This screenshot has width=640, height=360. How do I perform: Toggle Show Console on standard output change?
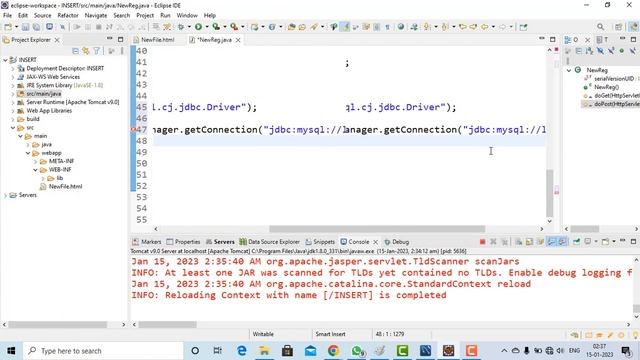[551, 242]
